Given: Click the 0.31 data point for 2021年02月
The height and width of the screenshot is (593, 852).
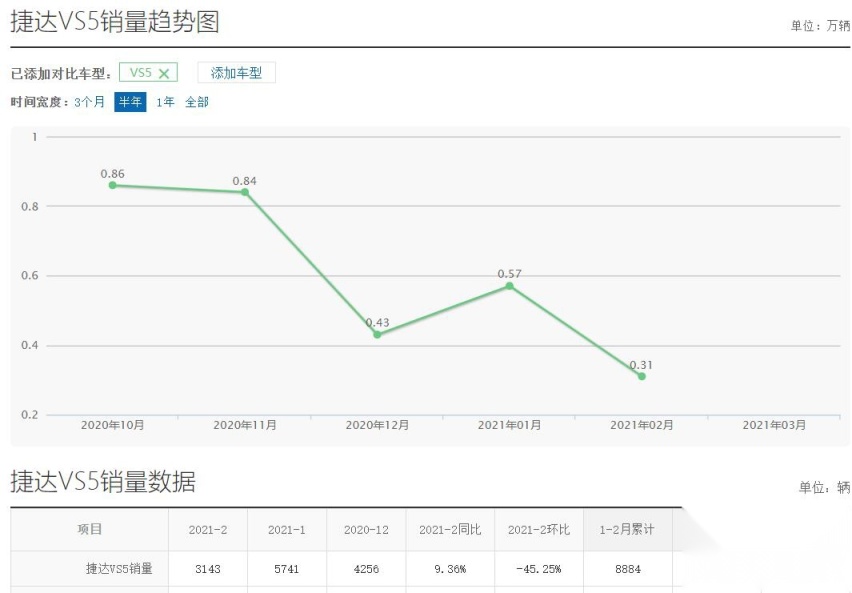Looking at the screenshot, I should pos(642,376).
